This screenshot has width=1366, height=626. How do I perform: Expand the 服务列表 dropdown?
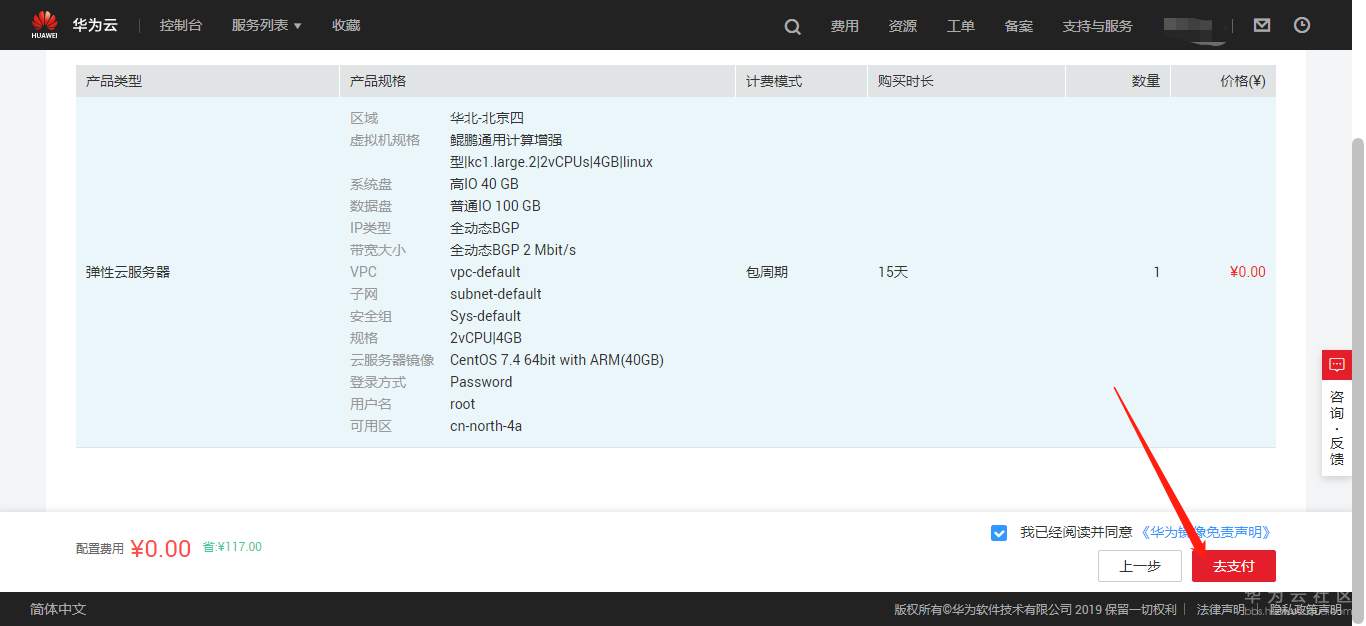click(x=267, y=25)
